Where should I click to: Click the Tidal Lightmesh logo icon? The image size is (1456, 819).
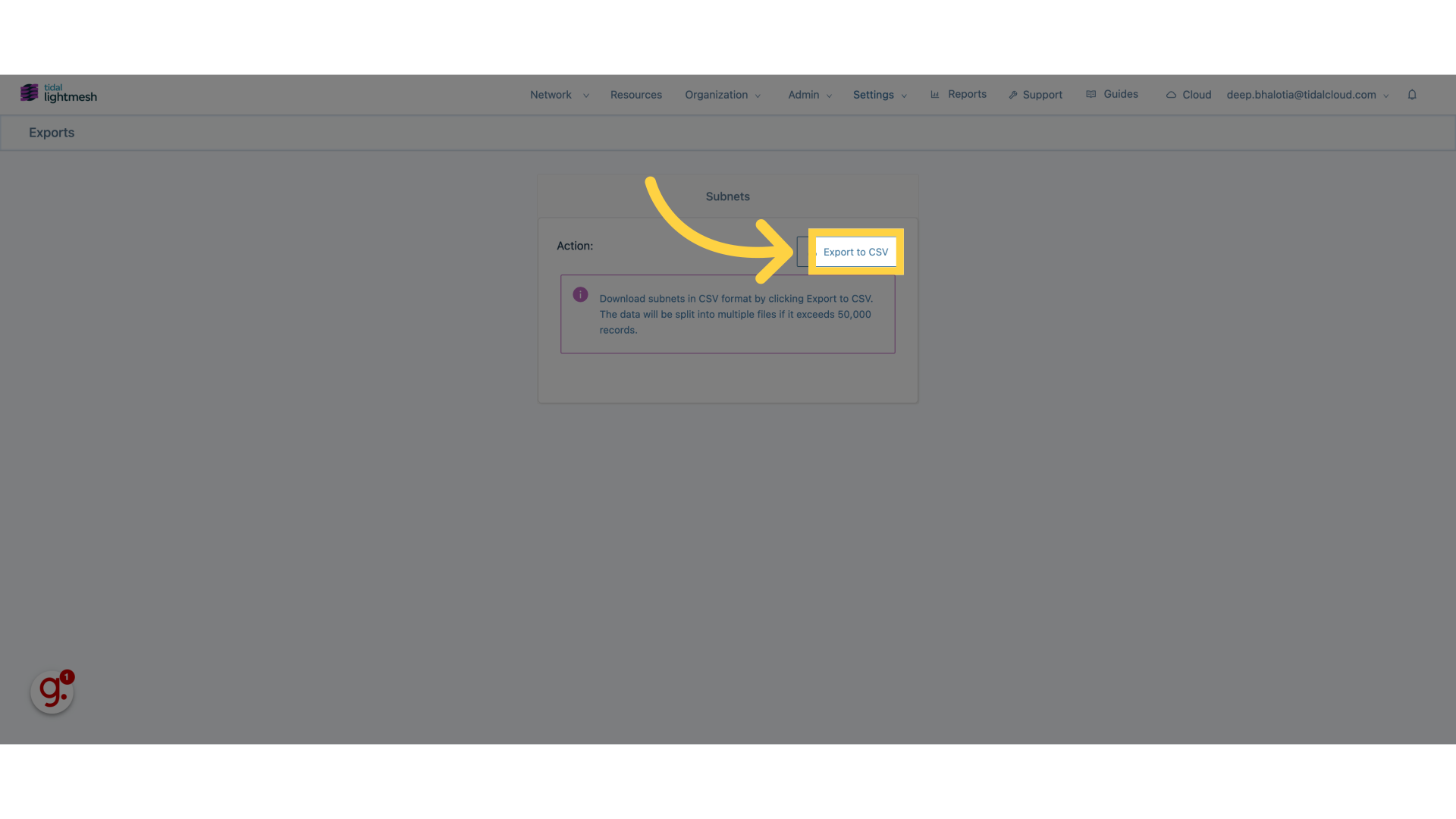tap(29, 93)
